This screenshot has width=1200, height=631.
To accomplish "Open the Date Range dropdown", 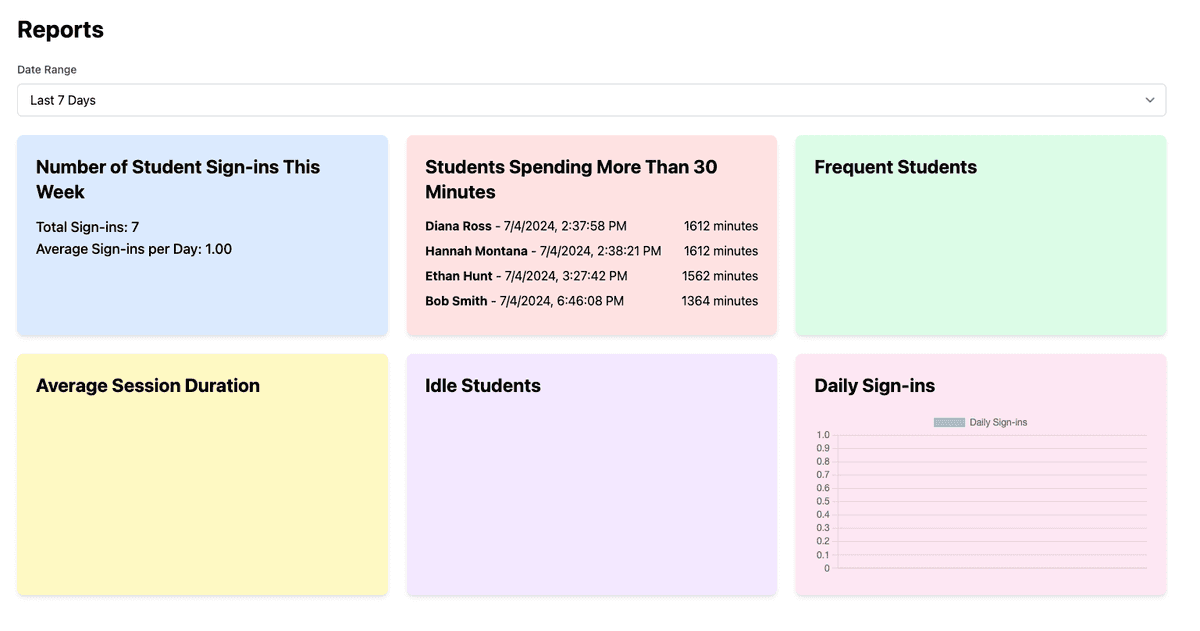I will [x=590, y=100].
